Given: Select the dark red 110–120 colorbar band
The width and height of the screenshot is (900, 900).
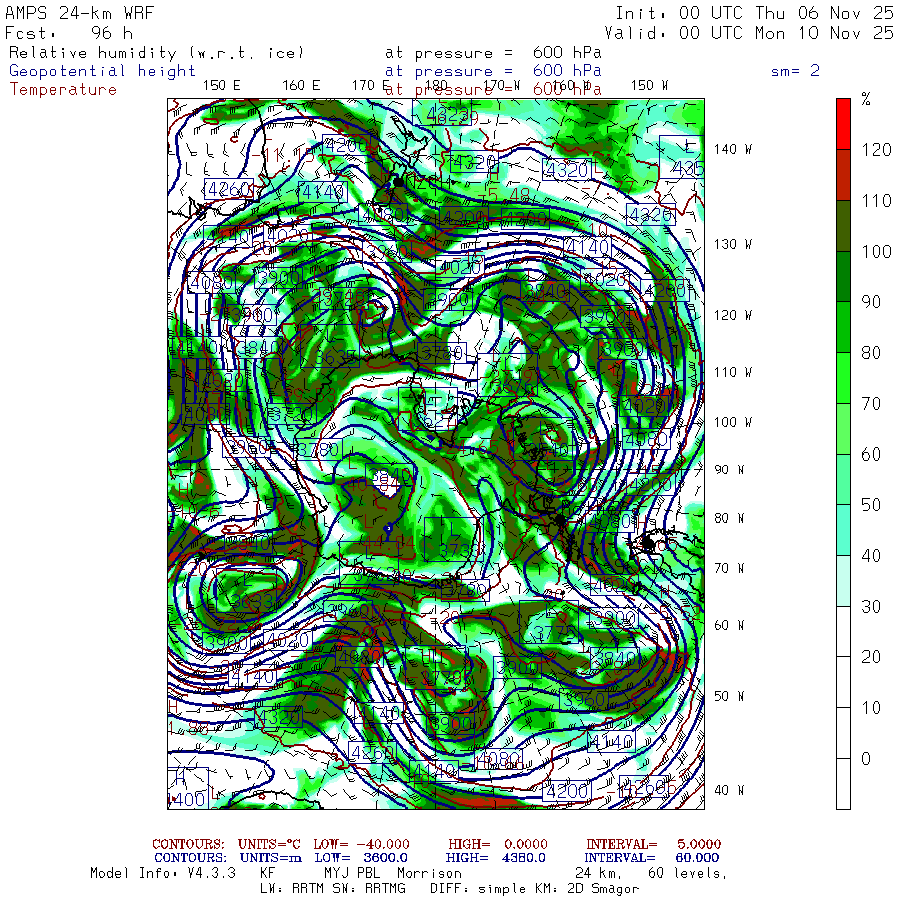Looking at the screenshot, I should [x=843, y=174].
